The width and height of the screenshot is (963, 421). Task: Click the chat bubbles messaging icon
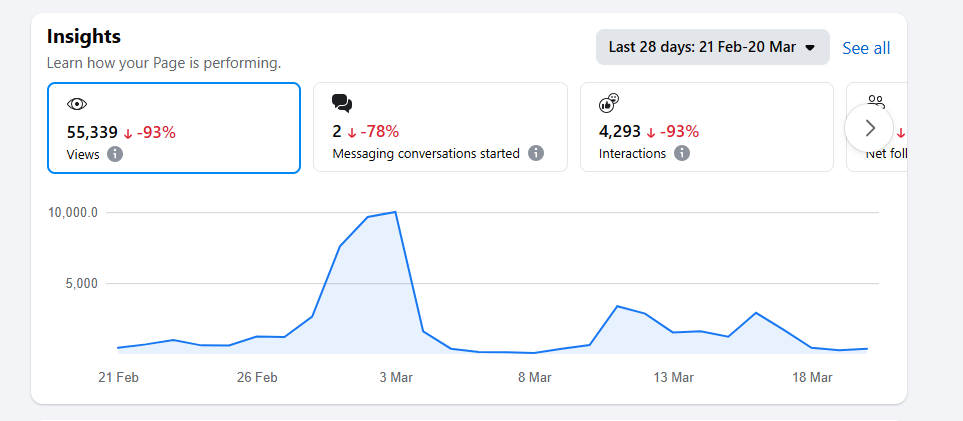click(342, 103)
